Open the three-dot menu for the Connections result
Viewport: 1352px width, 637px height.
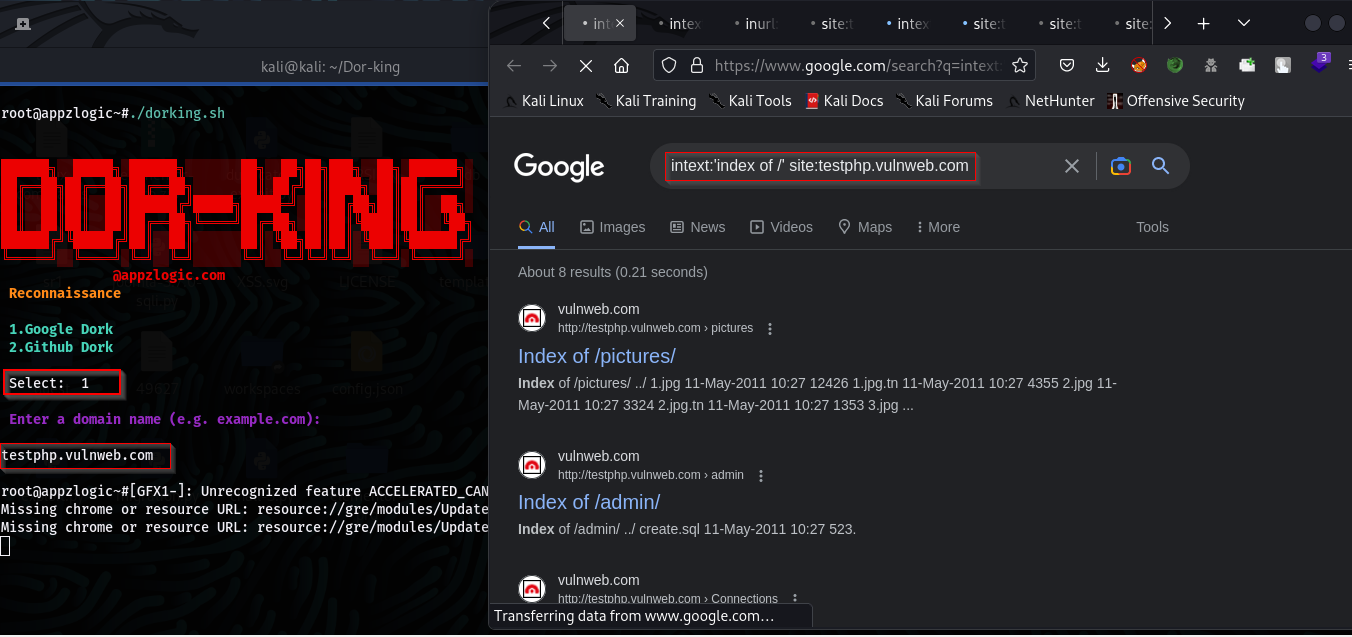[795, 599]
